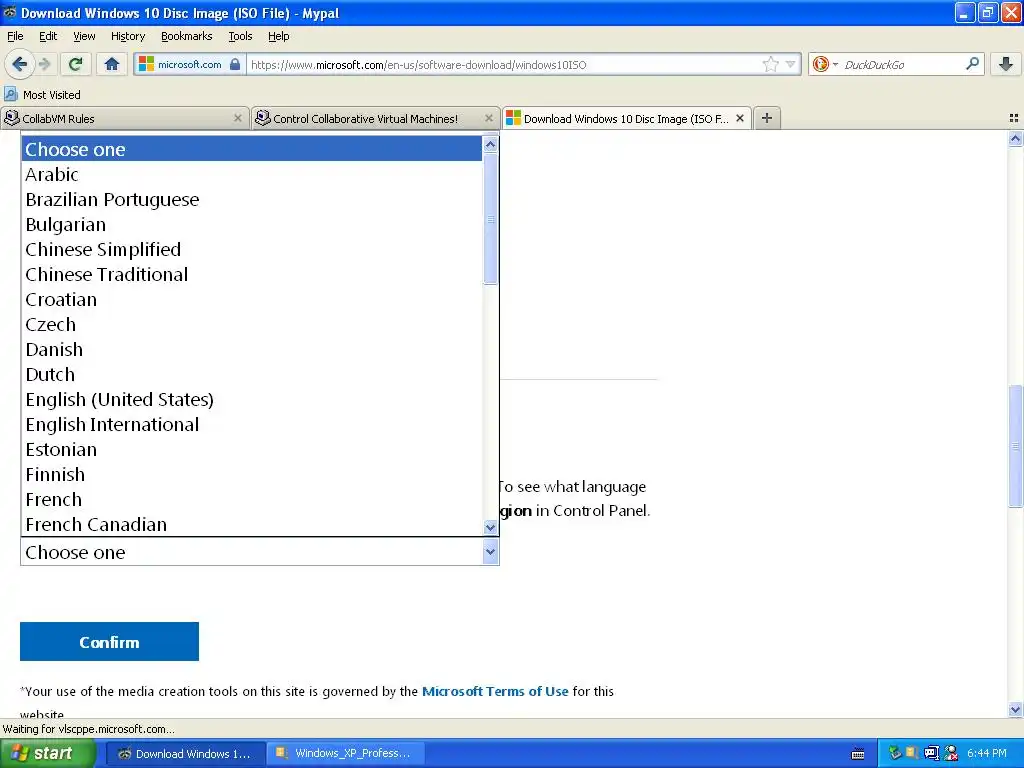Click the on-screen keyboard taskbar icon

click(858, 754)
